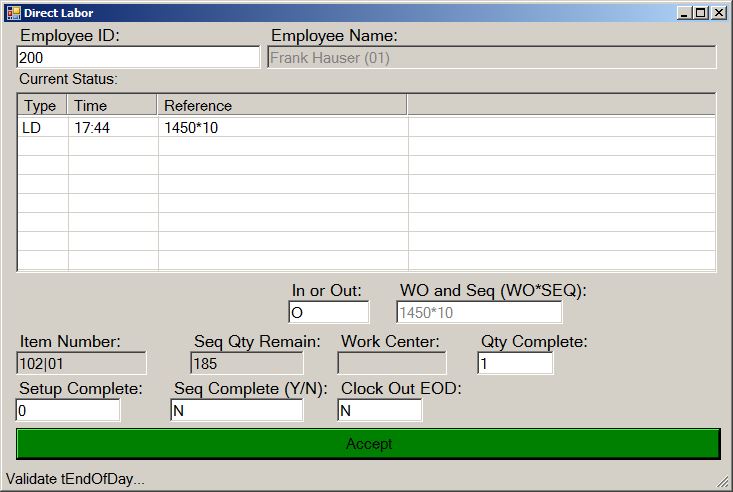Select the In or Out field

[x=328, y=313]
